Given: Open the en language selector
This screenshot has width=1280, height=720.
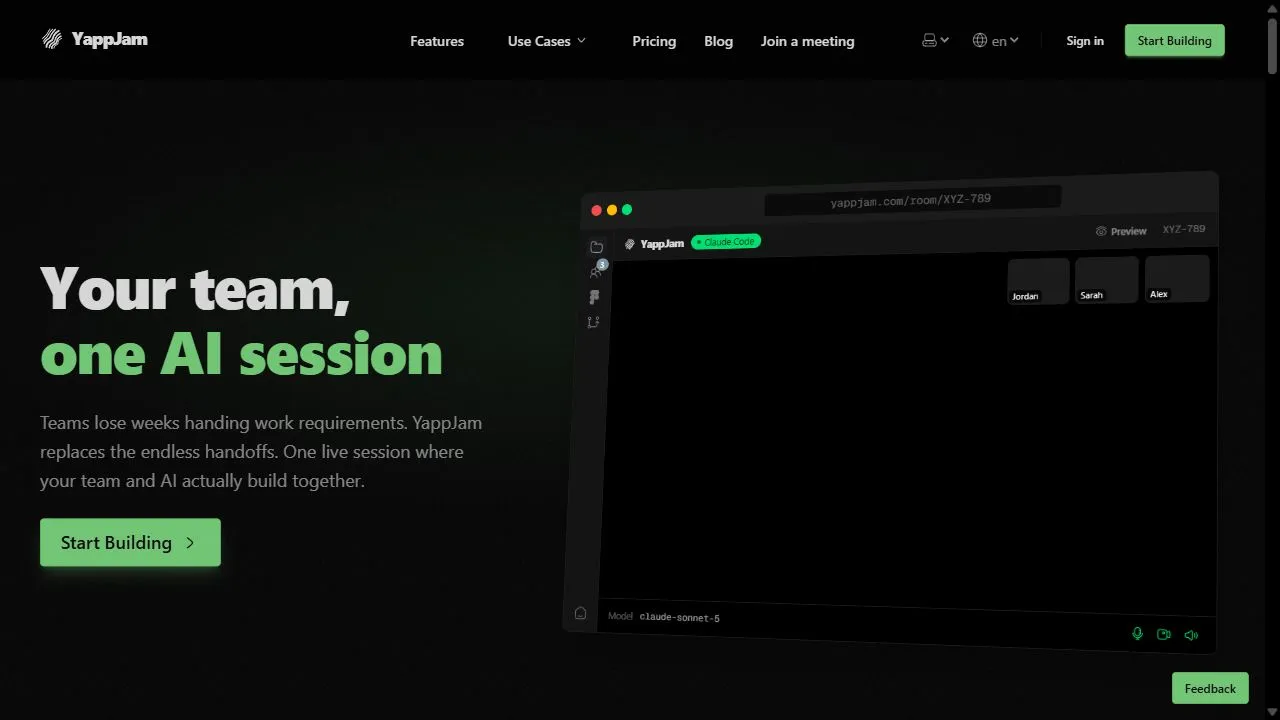Looking at the screenshot, I should tap(996, 41).
